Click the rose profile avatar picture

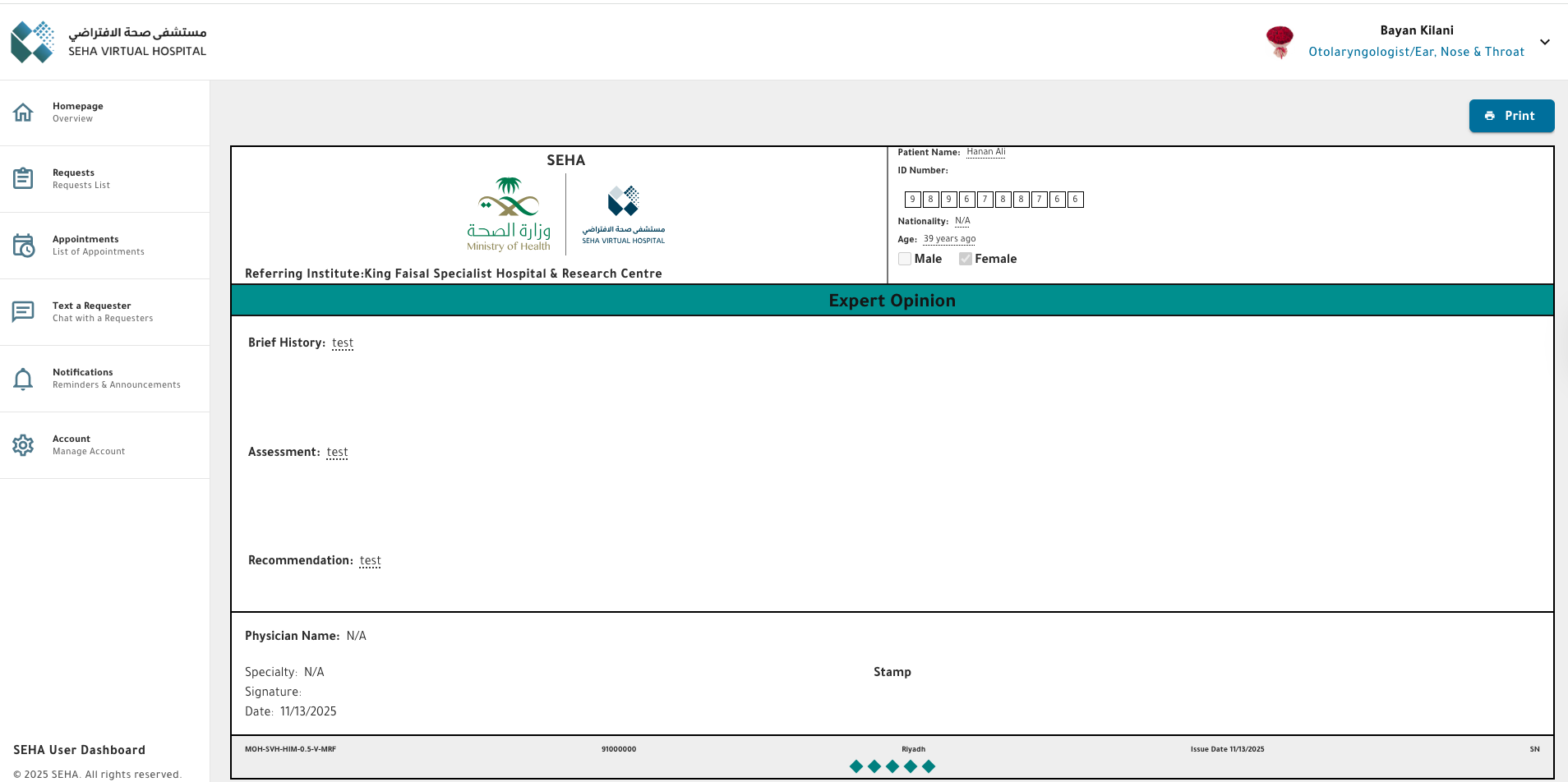1279,42
